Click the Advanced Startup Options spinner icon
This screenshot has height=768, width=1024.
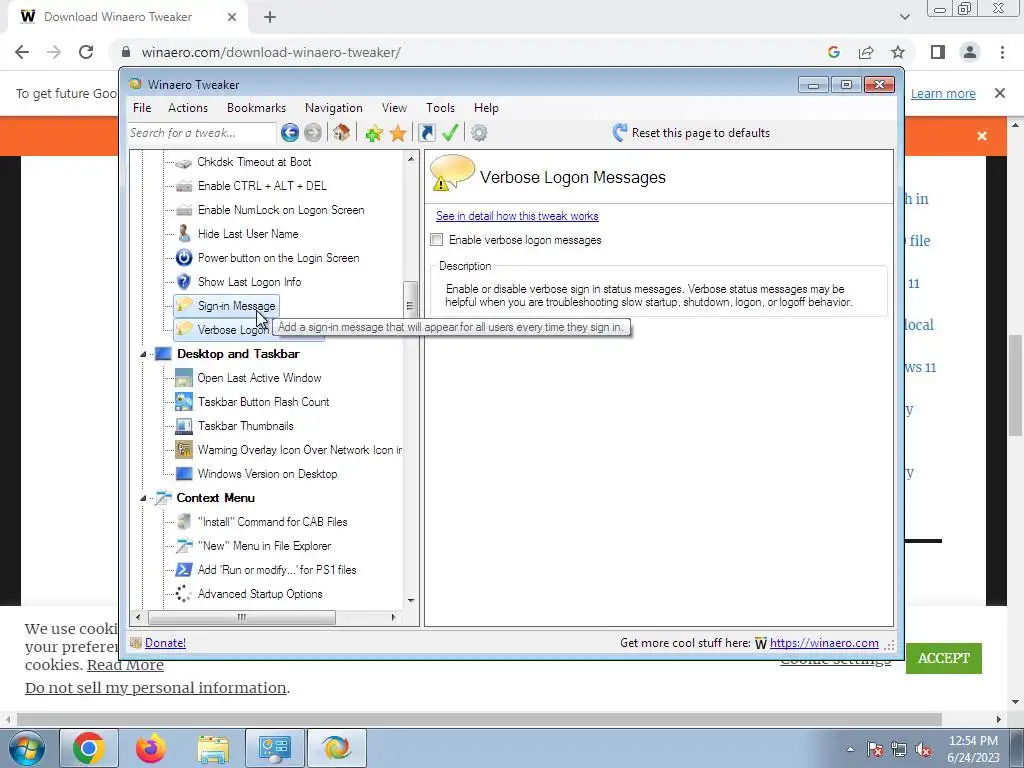click(184, 594)
